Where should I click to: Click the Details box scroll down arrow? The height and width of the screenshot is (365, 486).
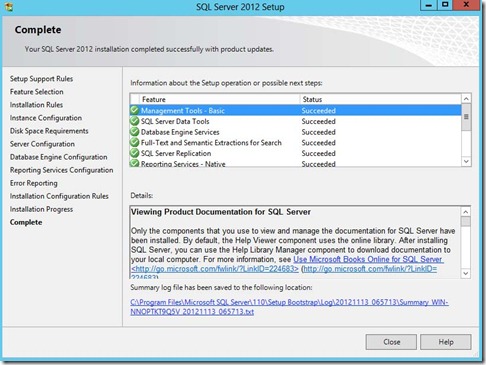click(466, 273)
